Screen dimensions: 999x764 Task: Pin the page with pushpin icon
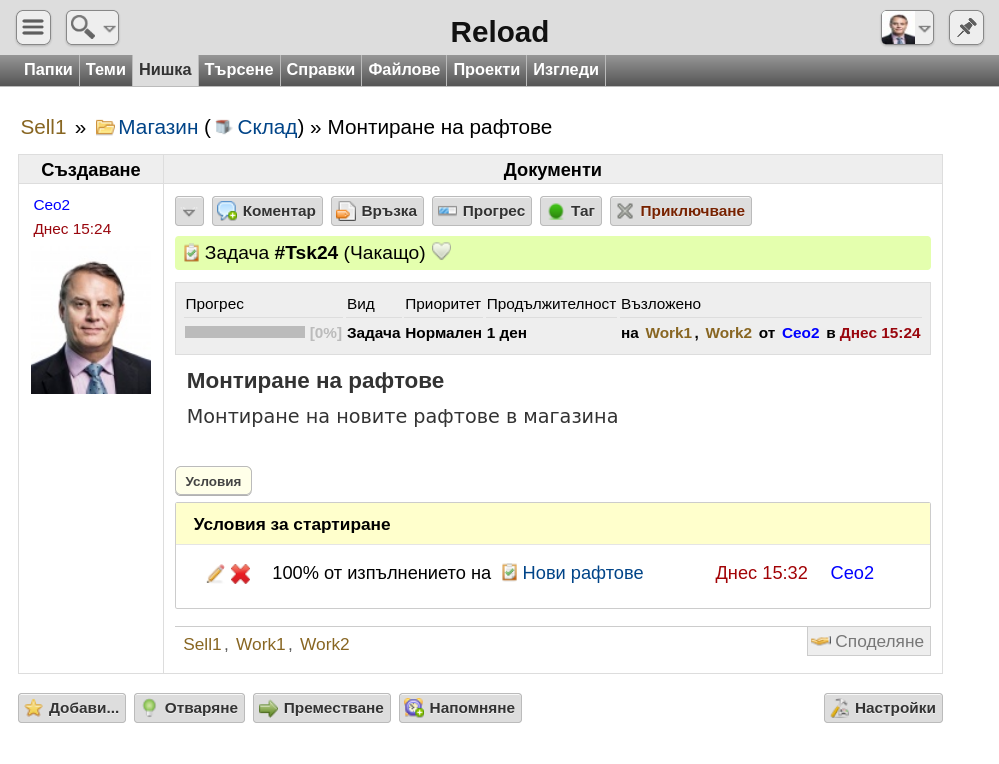click(x=966, y=27)
